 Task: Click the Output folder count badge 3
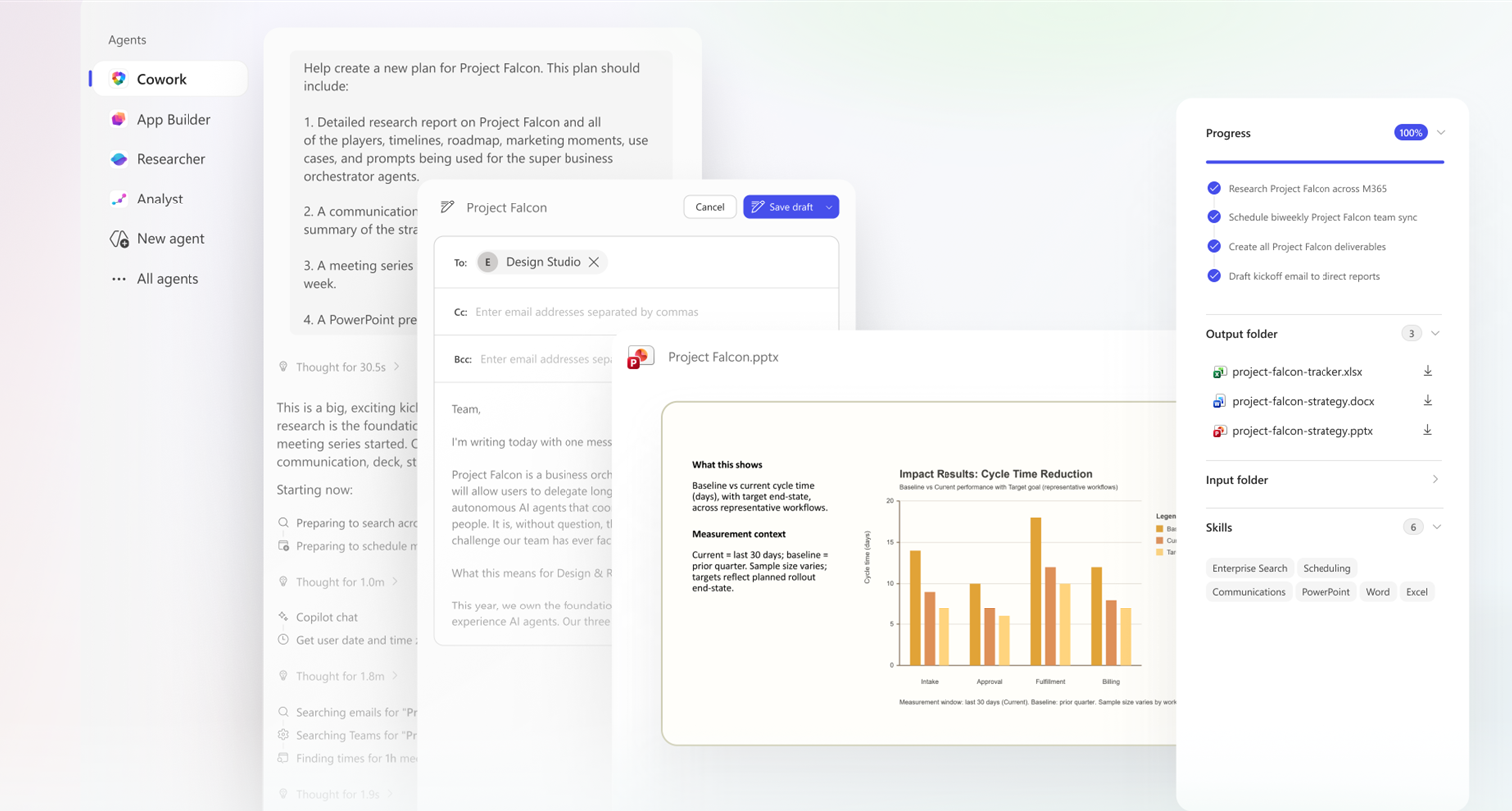coord(1411,334)
